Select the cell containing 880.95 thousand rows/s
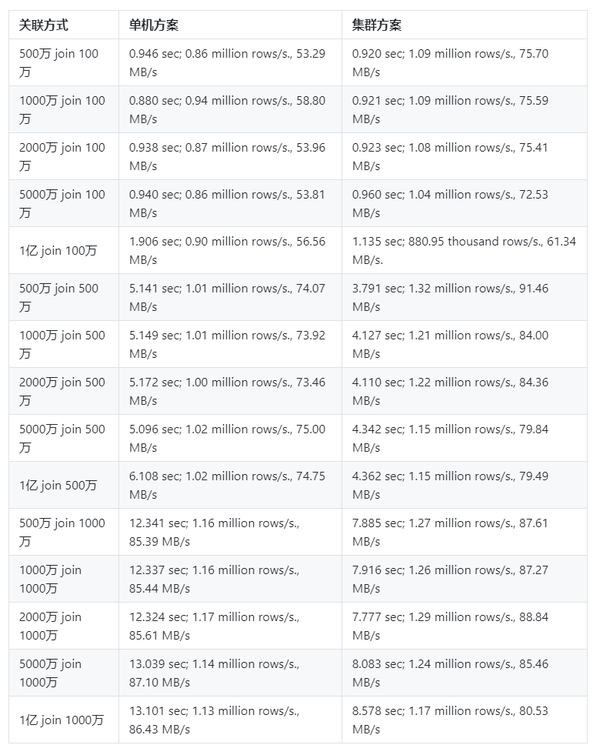600x755 pixels. pos(464,250)
